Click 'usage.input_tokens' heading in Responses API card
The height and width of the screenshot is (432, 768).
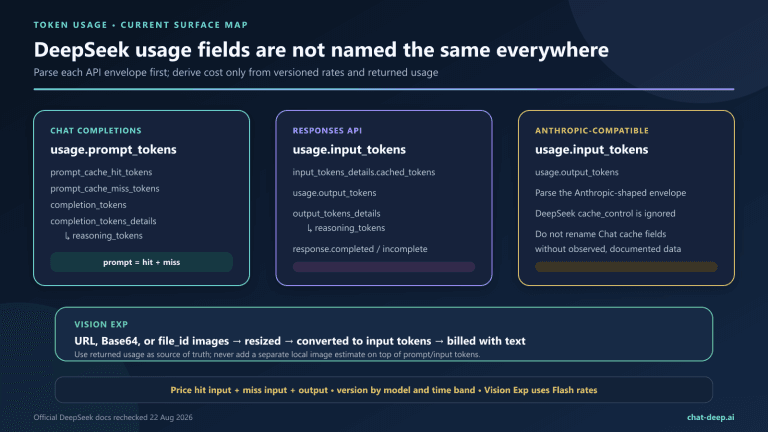[x=349, y=150]
